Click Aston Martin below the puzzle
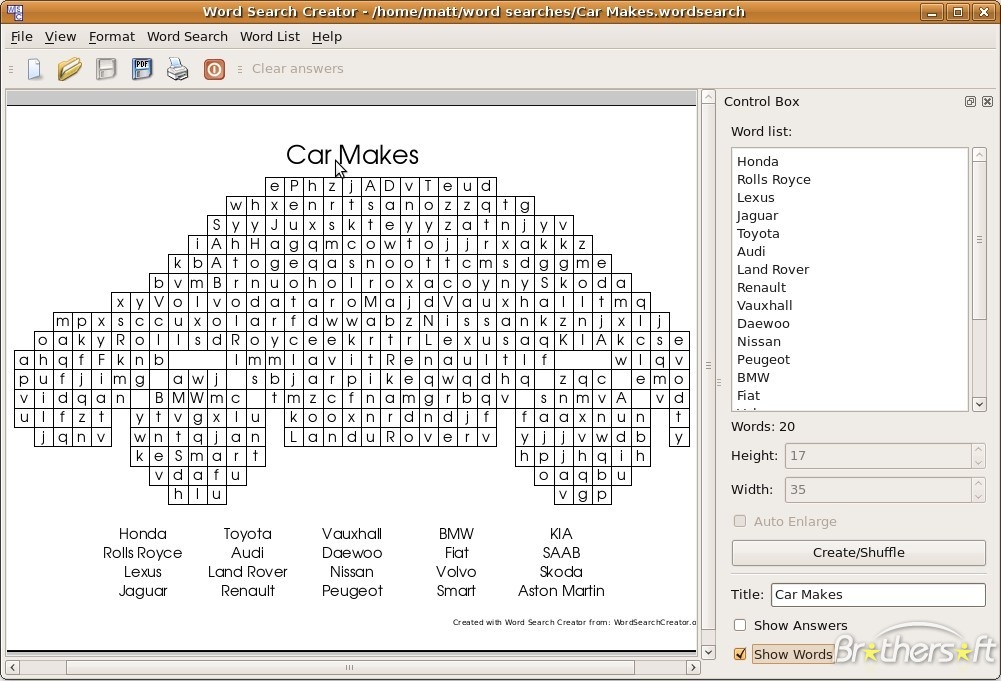1001x681 pixels. 561,590
